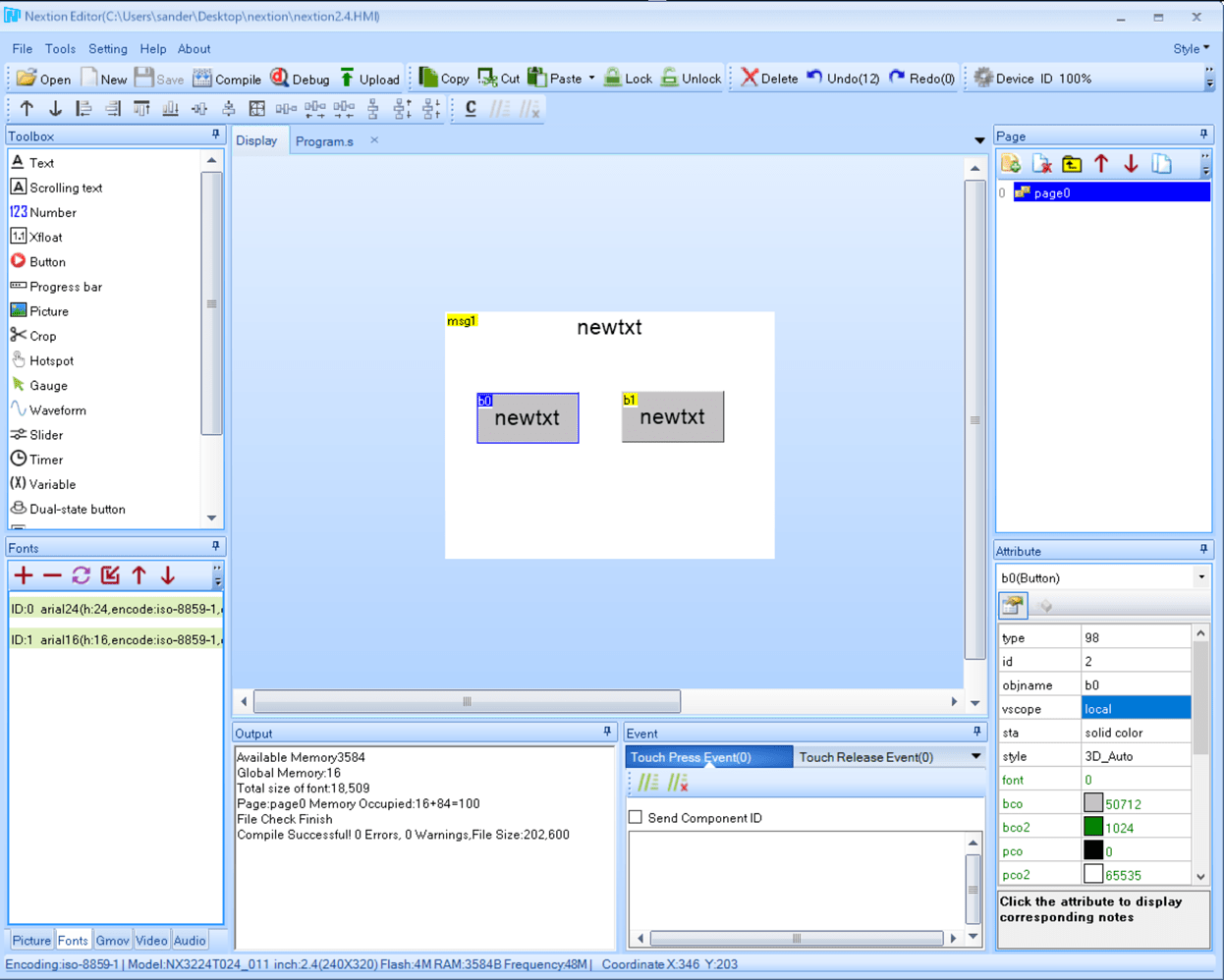The image size is (1224, 980).
Task: Pin the Toolbox panel
Action: [216, 136]
